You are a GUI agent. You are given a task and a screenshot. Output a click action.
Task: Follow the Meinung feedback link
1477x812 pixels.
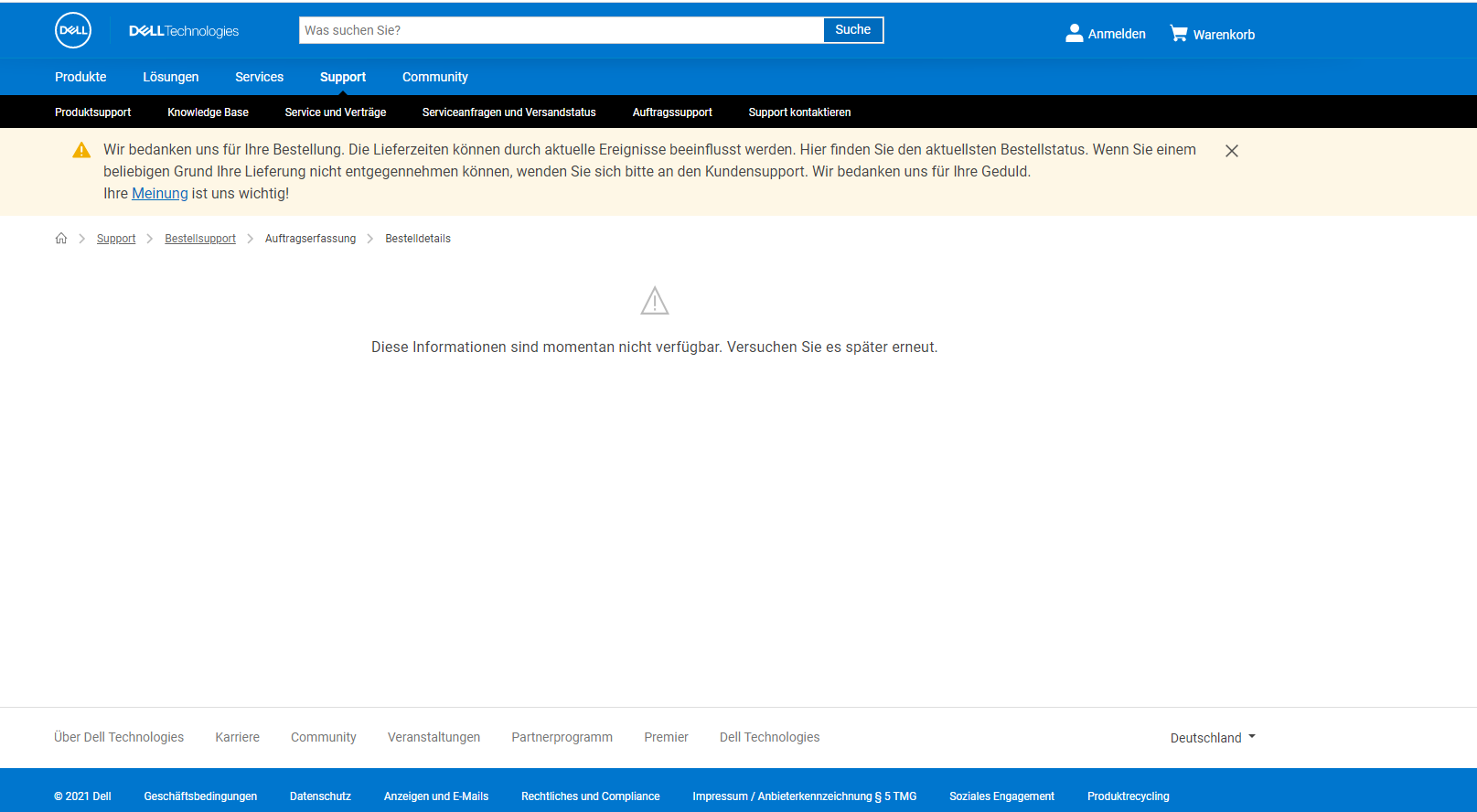click(x=160, y=194)
